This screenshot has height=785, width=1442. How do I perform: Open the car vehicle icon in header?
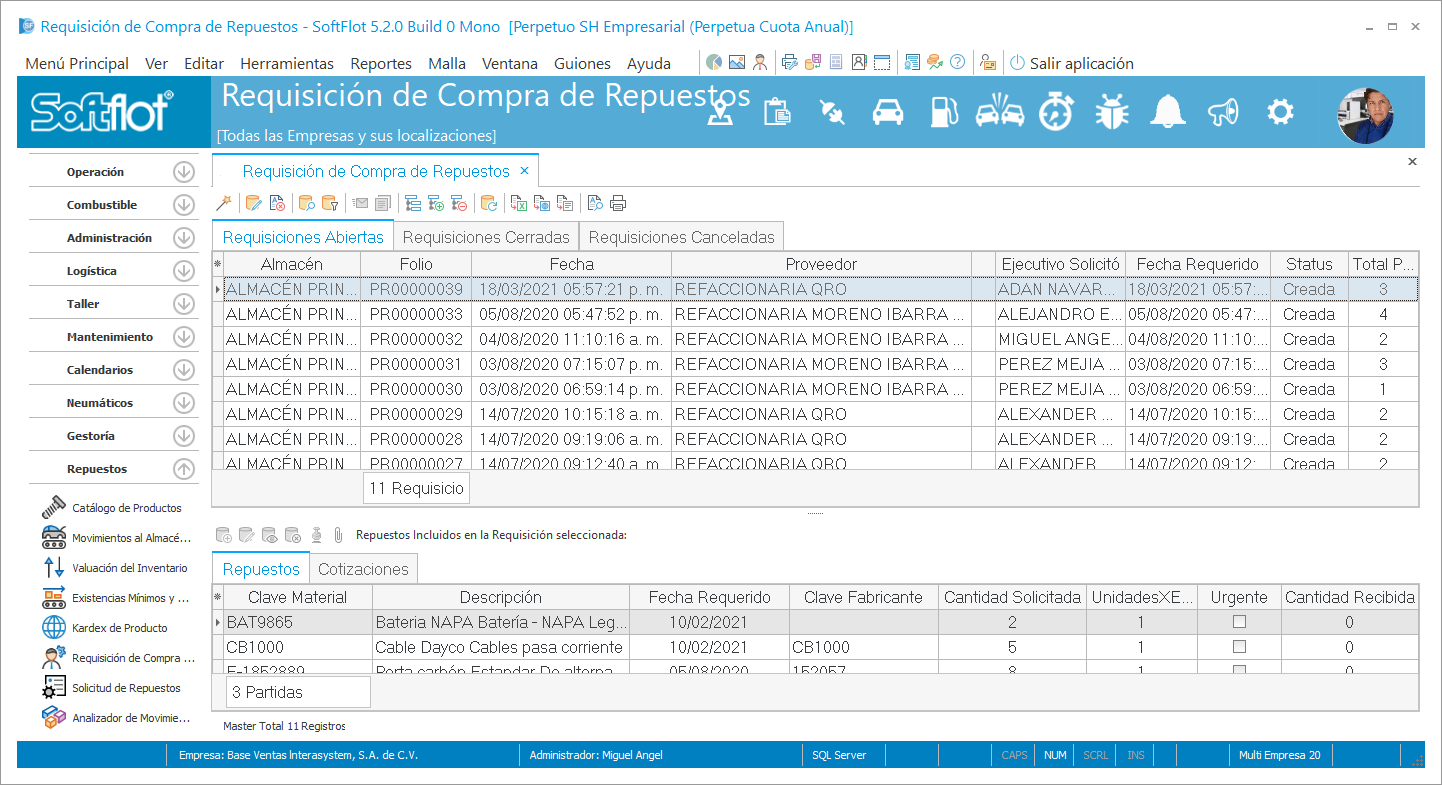(888, 111)
